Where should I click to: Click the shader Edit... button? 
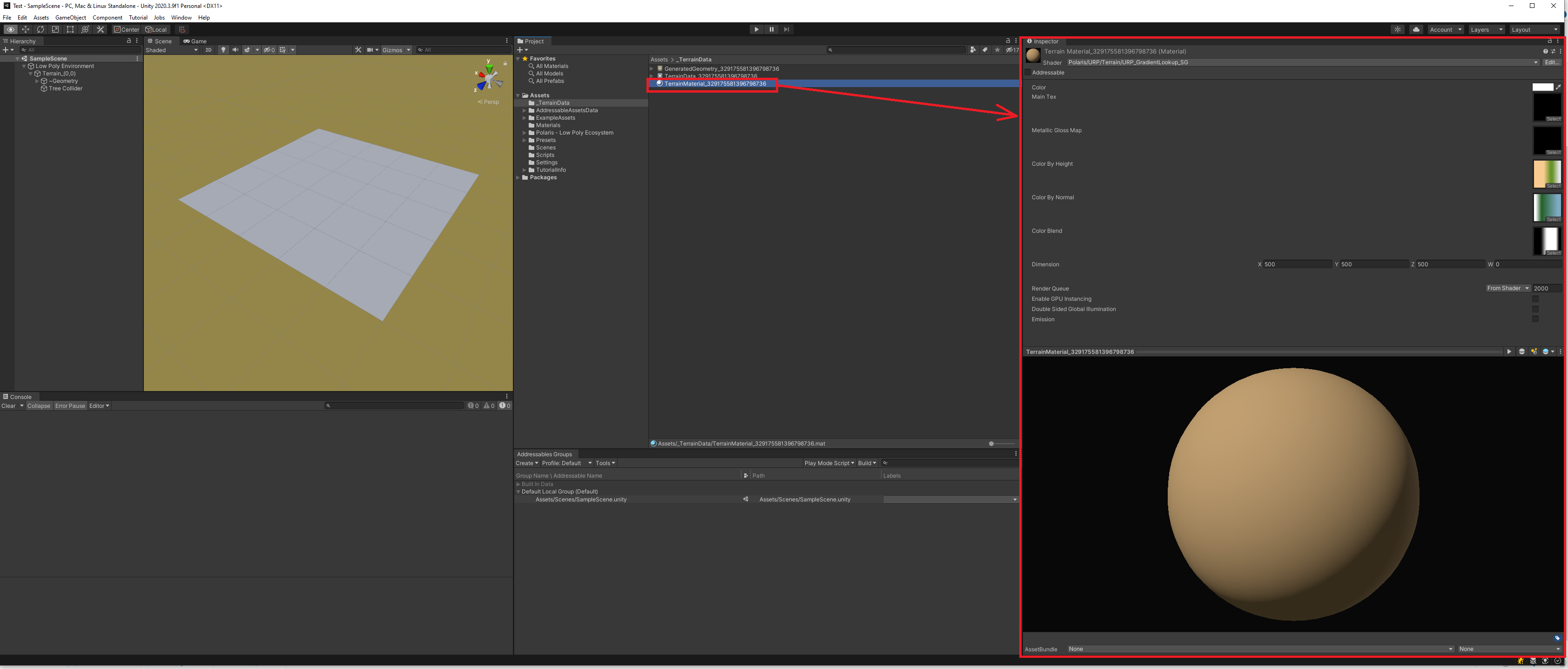click(x=1552, y=62)
